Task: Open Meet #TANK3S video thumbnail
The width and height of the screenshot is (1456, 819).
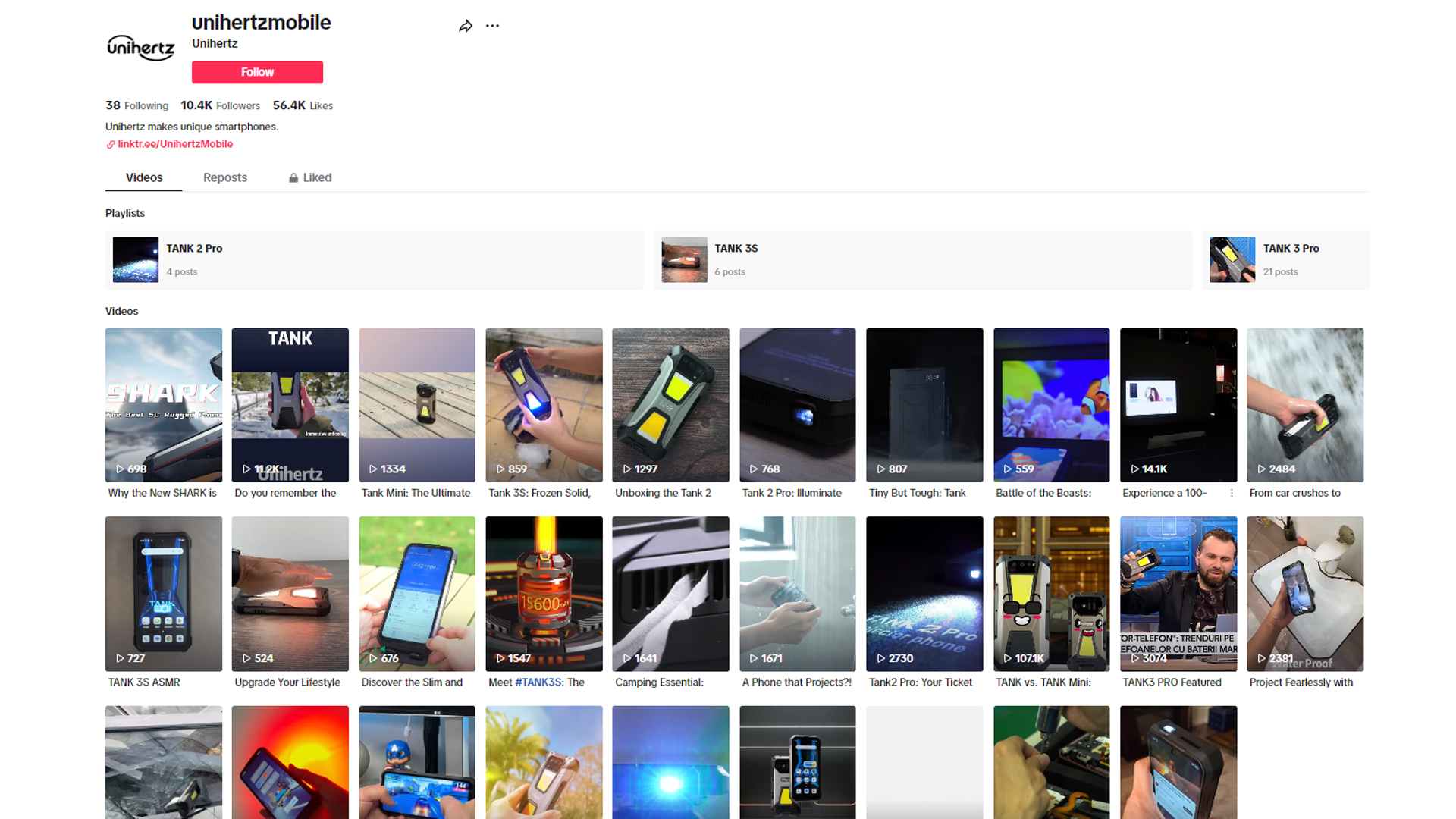Action: (544, 594)
